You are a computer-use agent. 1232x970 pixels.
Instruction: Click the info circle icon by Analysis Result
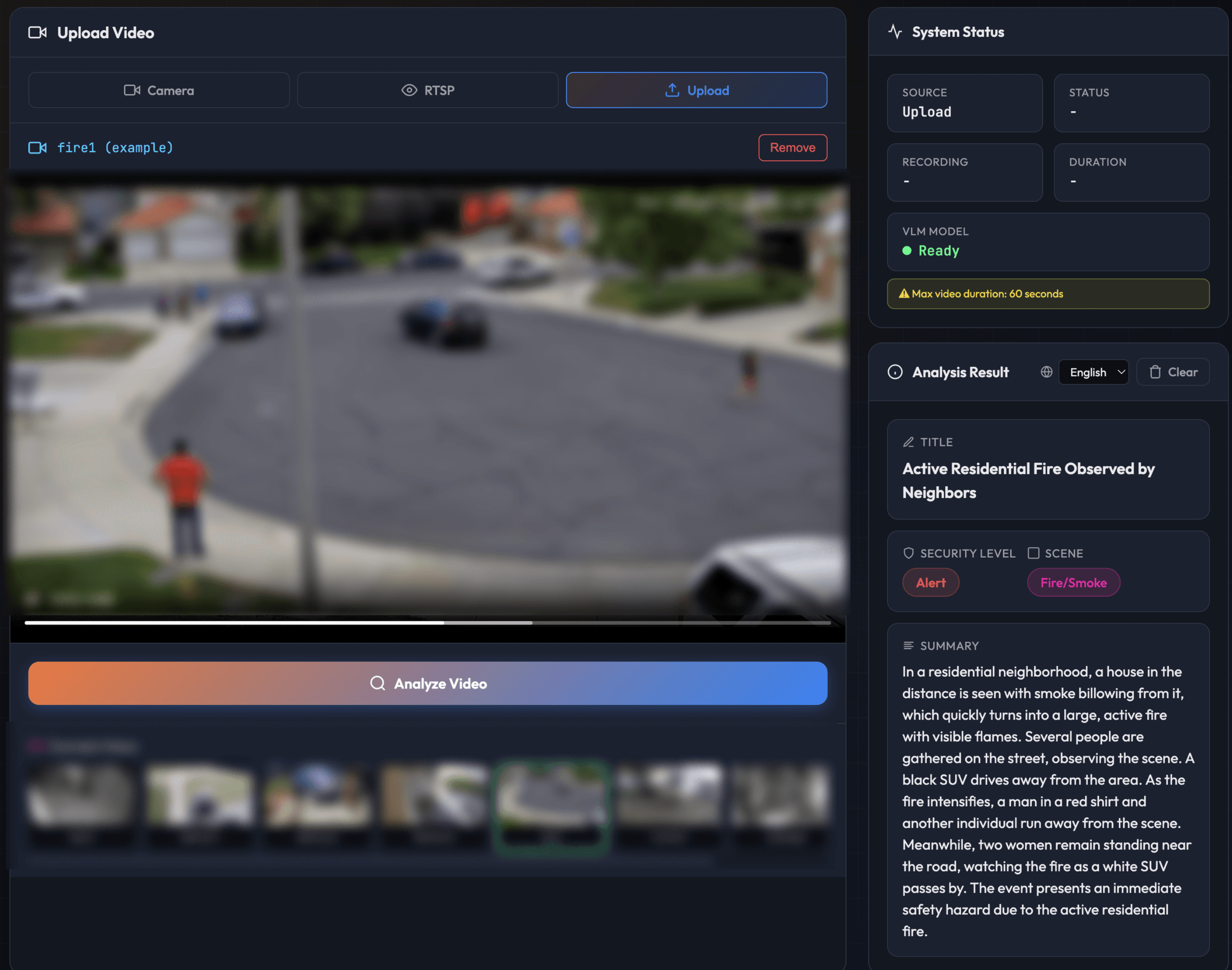tap(895, 372)
